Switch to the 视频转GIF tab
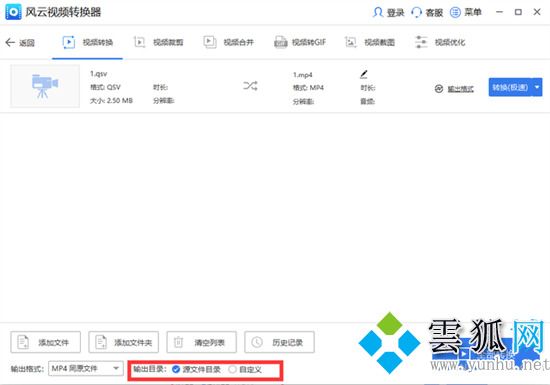Viewport: 550px width, 385px height. tap(300, 42)
